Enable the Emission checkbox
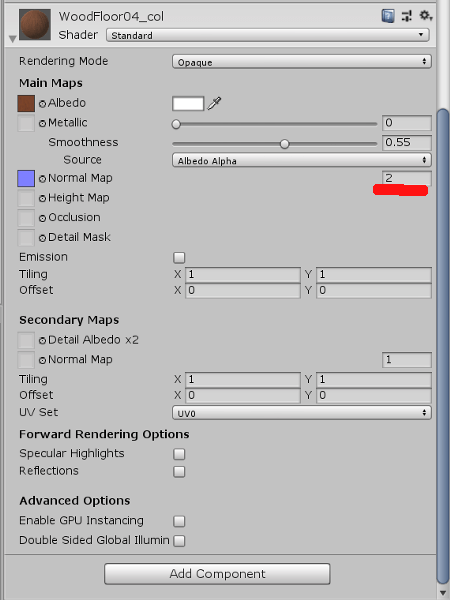 [179, 258]
